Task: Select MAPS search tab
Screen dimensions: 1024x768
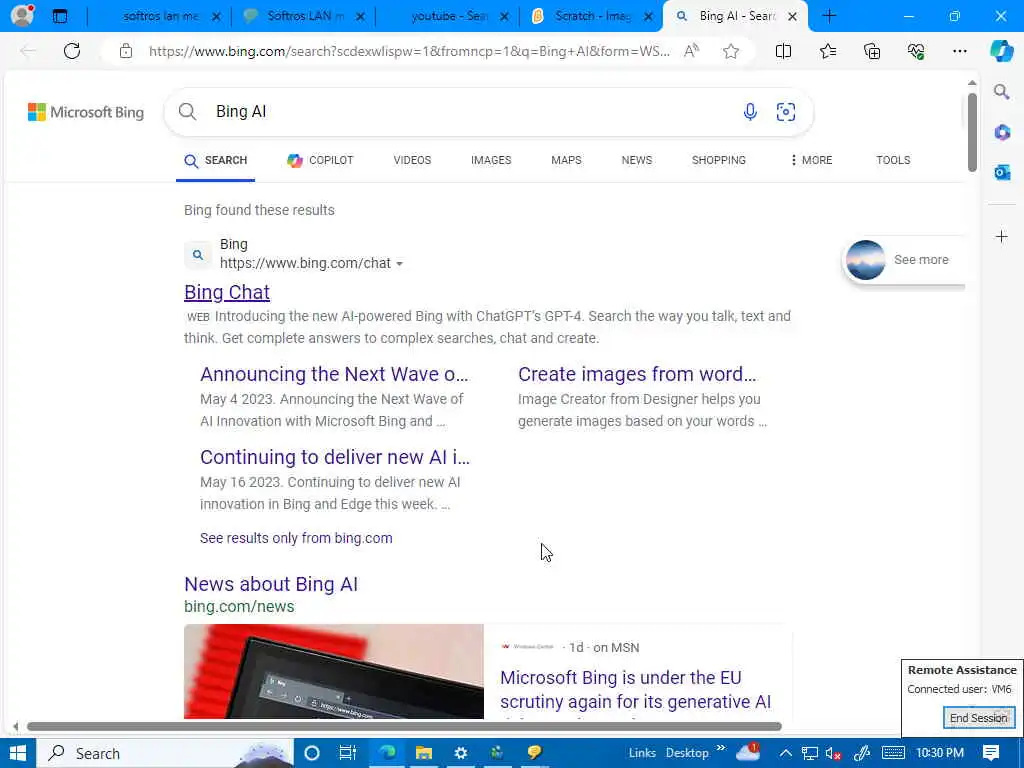Action: (566, 160)
